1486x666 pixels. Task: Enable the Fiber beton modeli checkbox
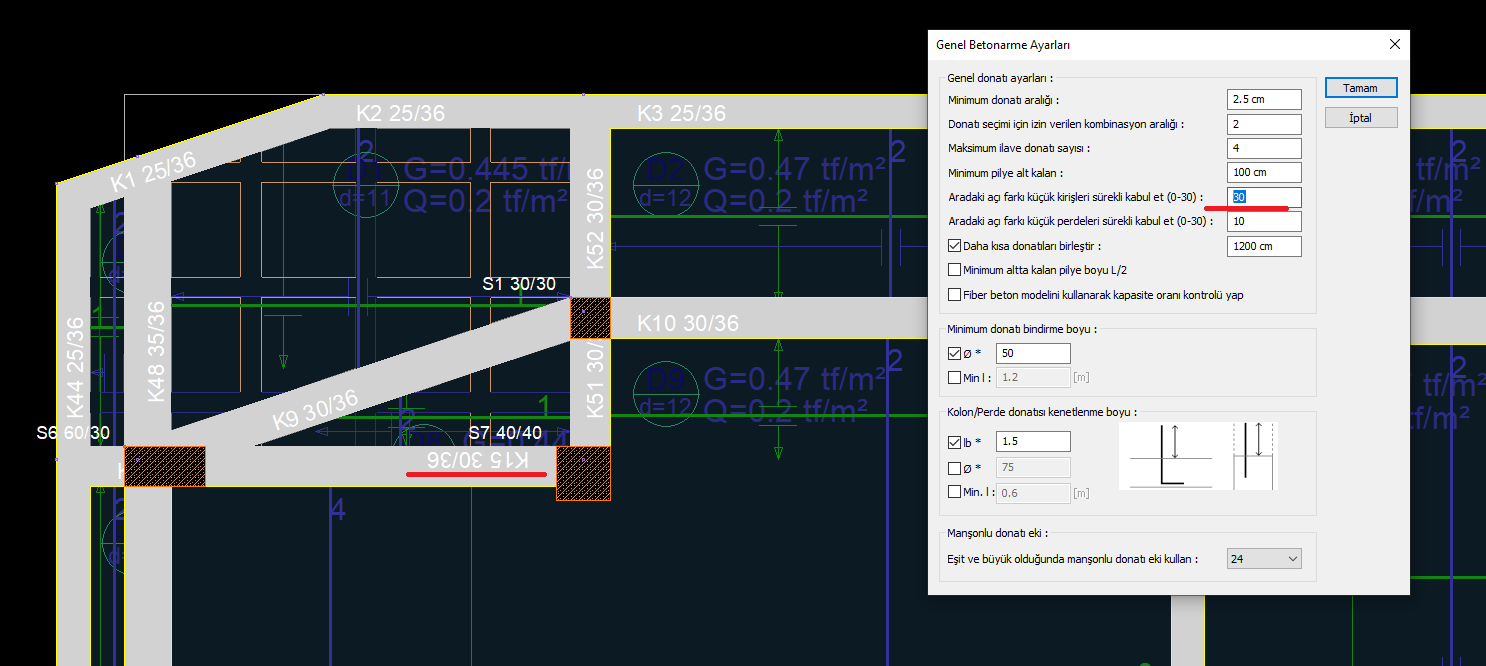tap(954, 295)
